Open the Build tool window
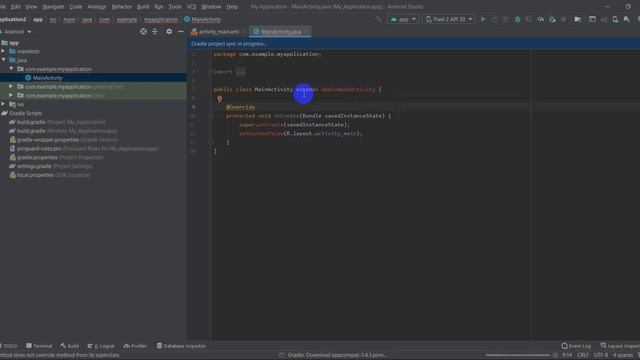The image size is (640, 360). click(69, 346)
